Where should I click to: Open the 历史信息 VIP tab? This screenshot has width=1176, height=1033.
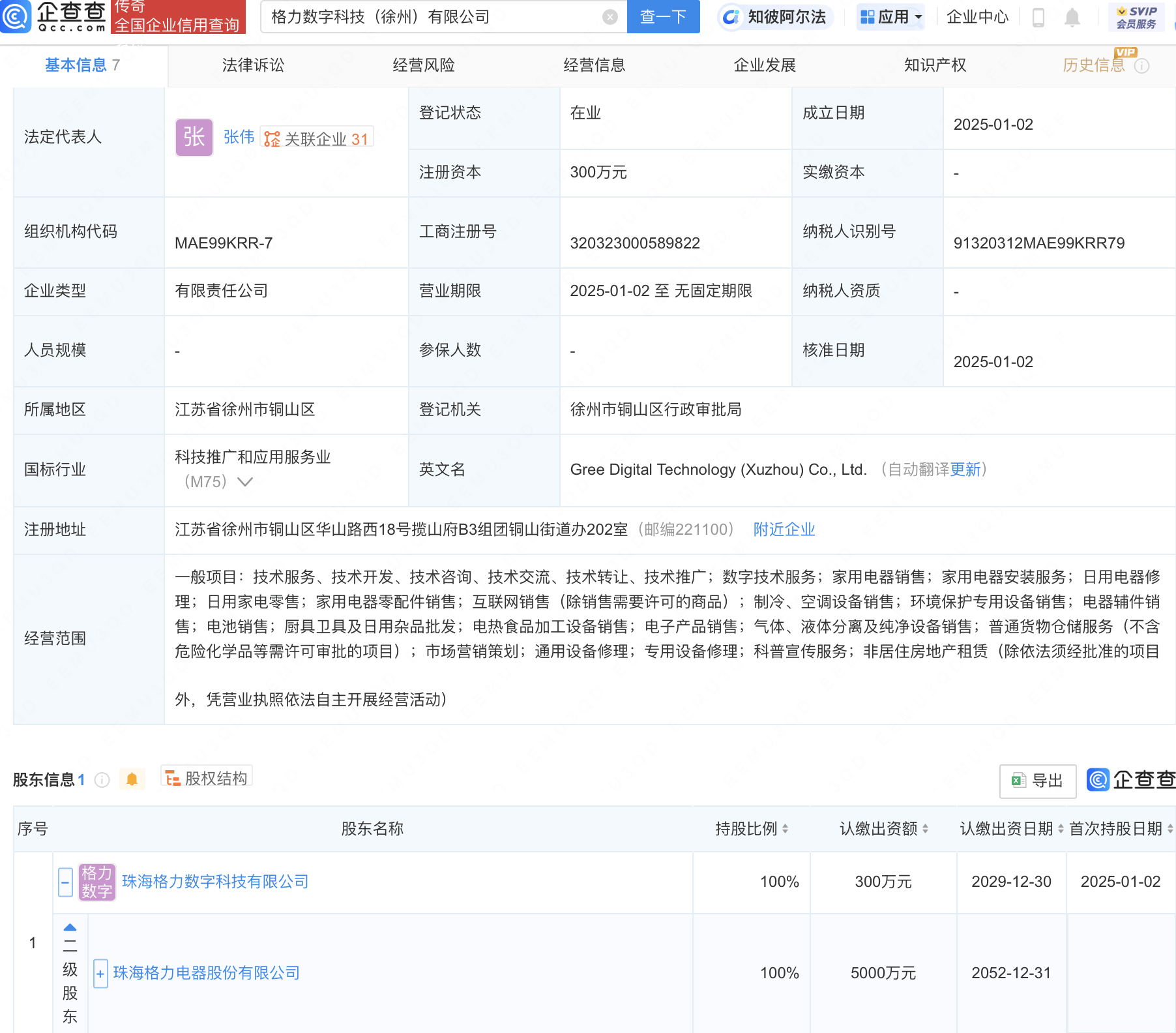point(1095,65)
